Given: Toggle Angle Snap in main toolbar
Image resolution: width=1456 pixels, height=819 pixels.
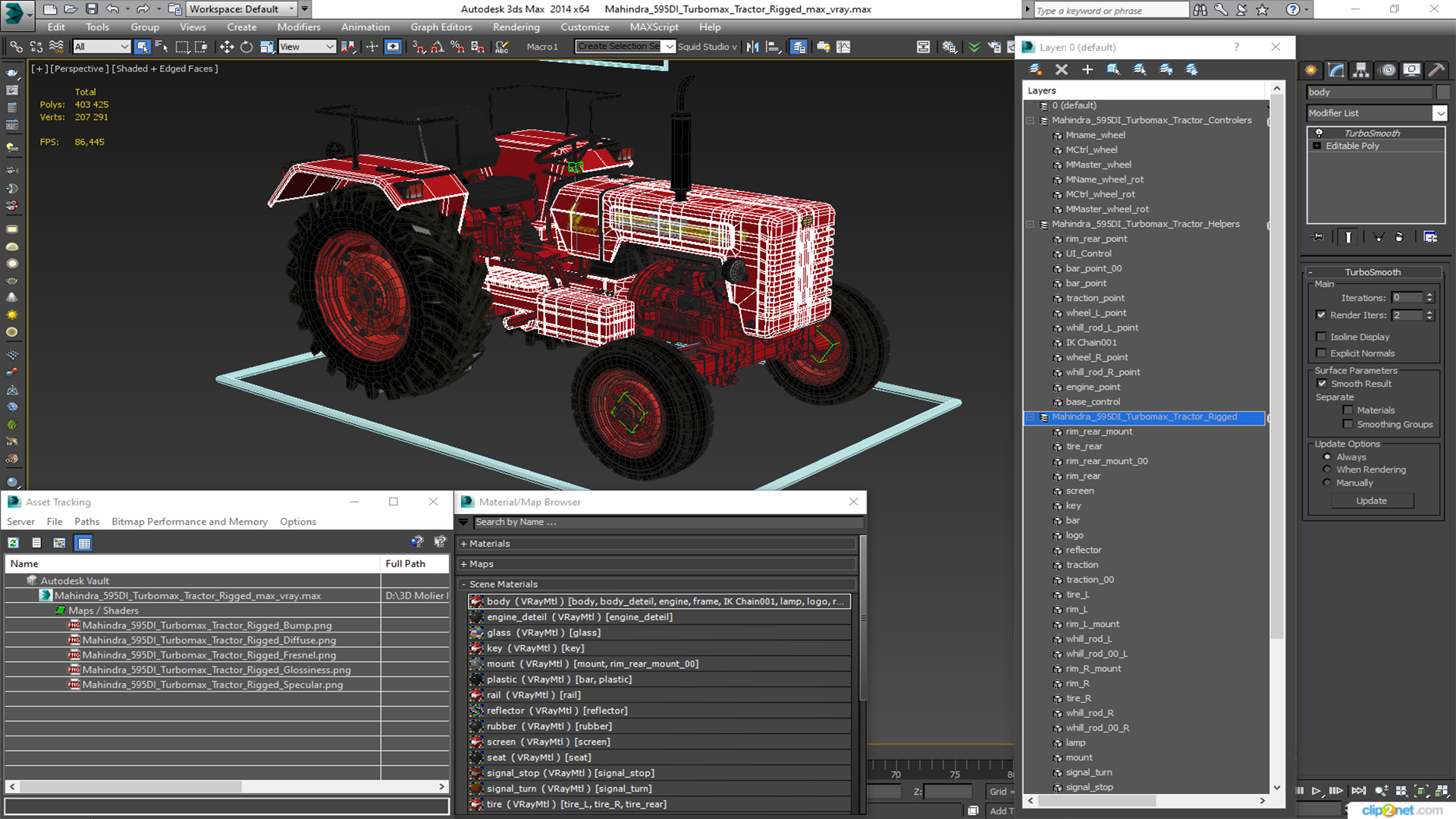Looking at the screenshot, I should click(x=438, y=47).
